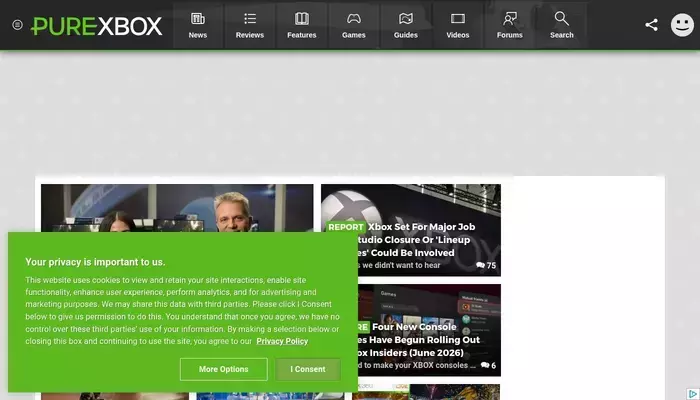Image resolution: width=700 pixels, height=400 pixels.
Task: Open the Privacy Policy link
Action: pyautogui.click(x=282, y=341)
